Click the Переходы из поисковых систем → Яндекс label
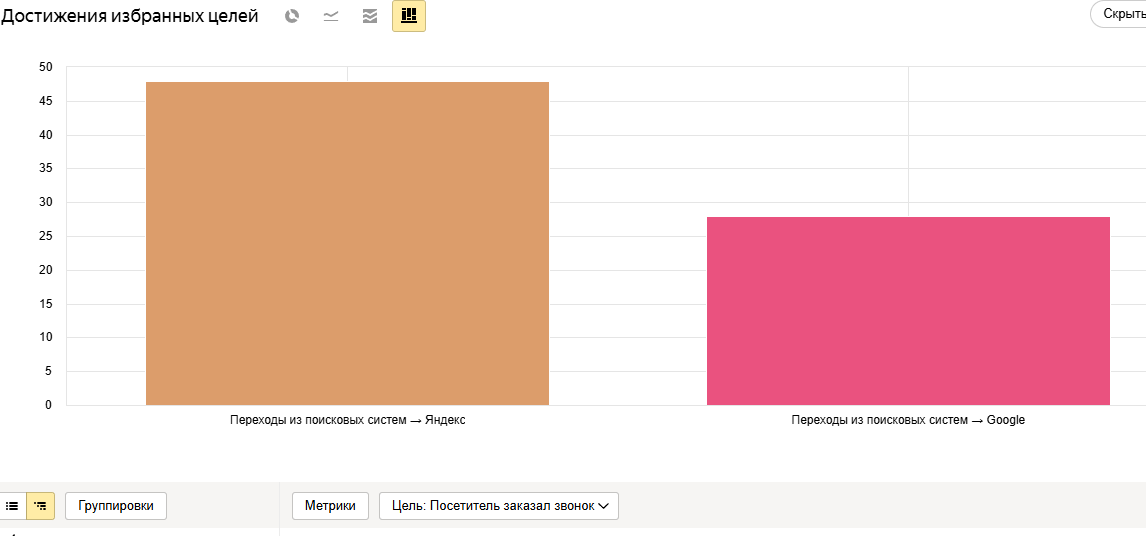The image size is (1146, 536). coord(348,420)
